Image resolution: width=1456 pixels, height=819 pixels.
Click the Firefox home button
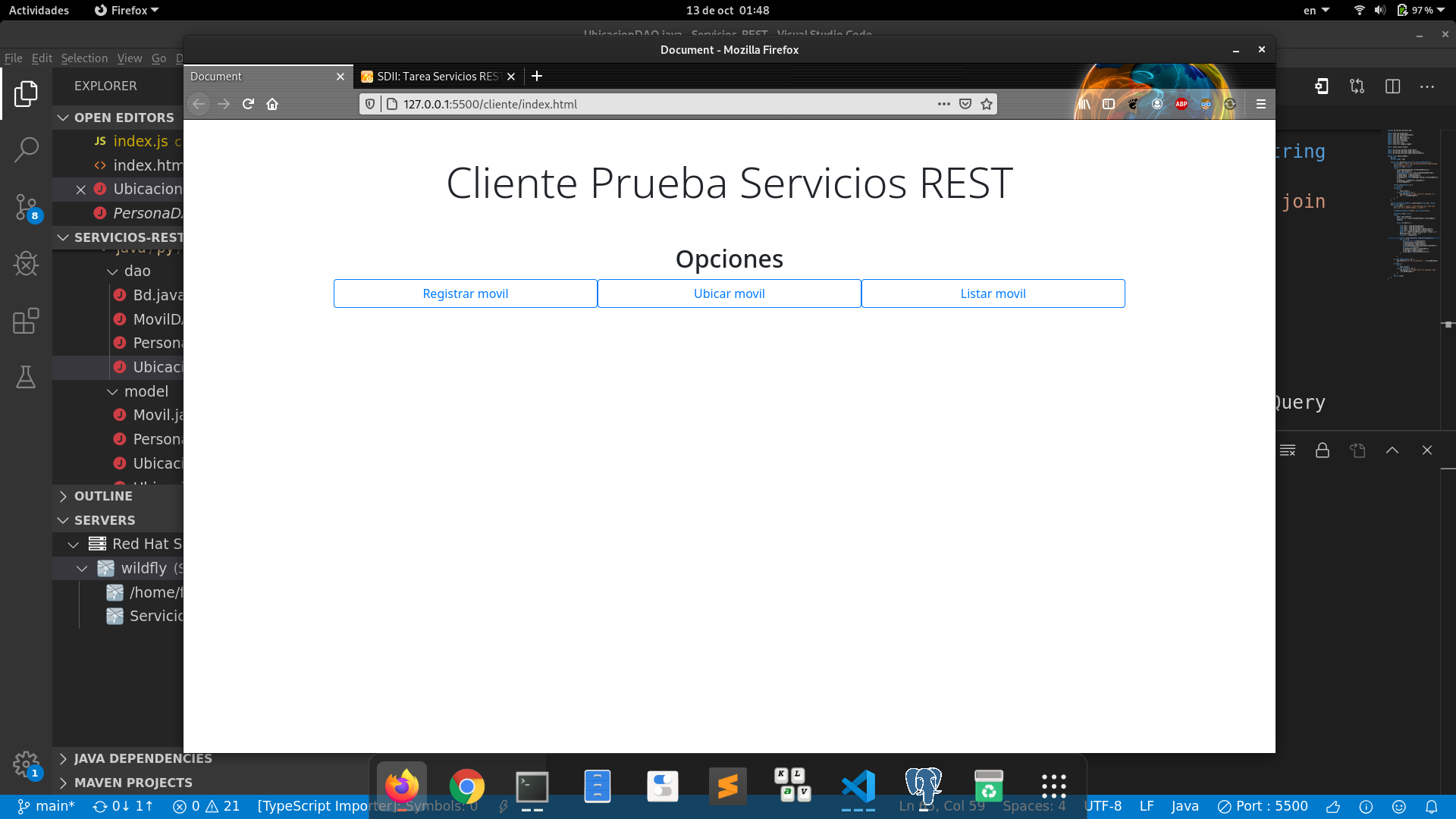272,104
